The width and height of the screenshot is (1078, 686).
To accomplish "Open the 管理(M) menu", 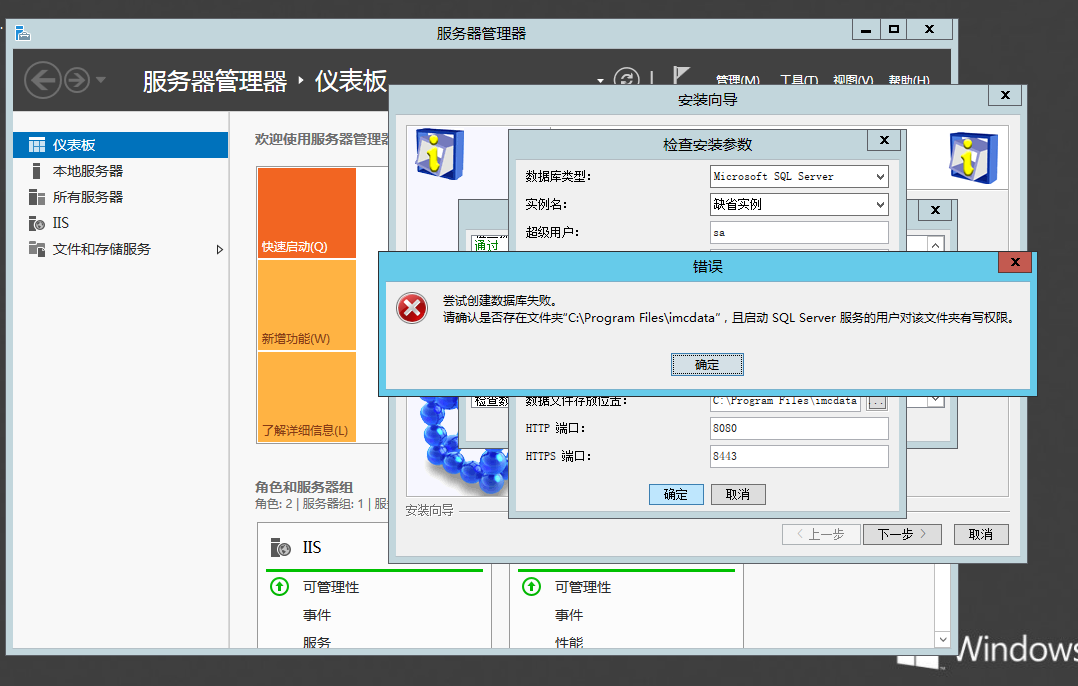I will coord(738,80).
